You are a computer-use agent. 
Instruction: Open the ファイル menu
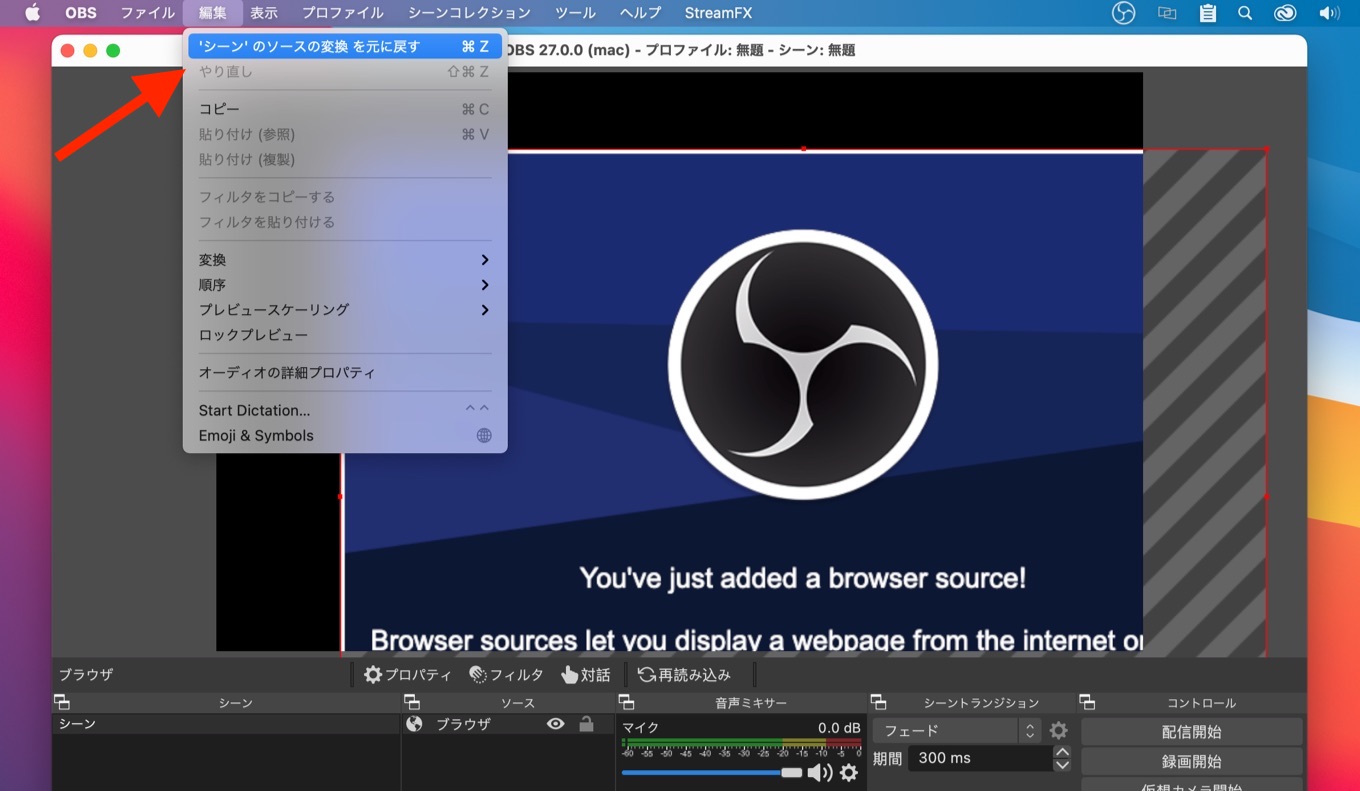[x=148, y=13]
